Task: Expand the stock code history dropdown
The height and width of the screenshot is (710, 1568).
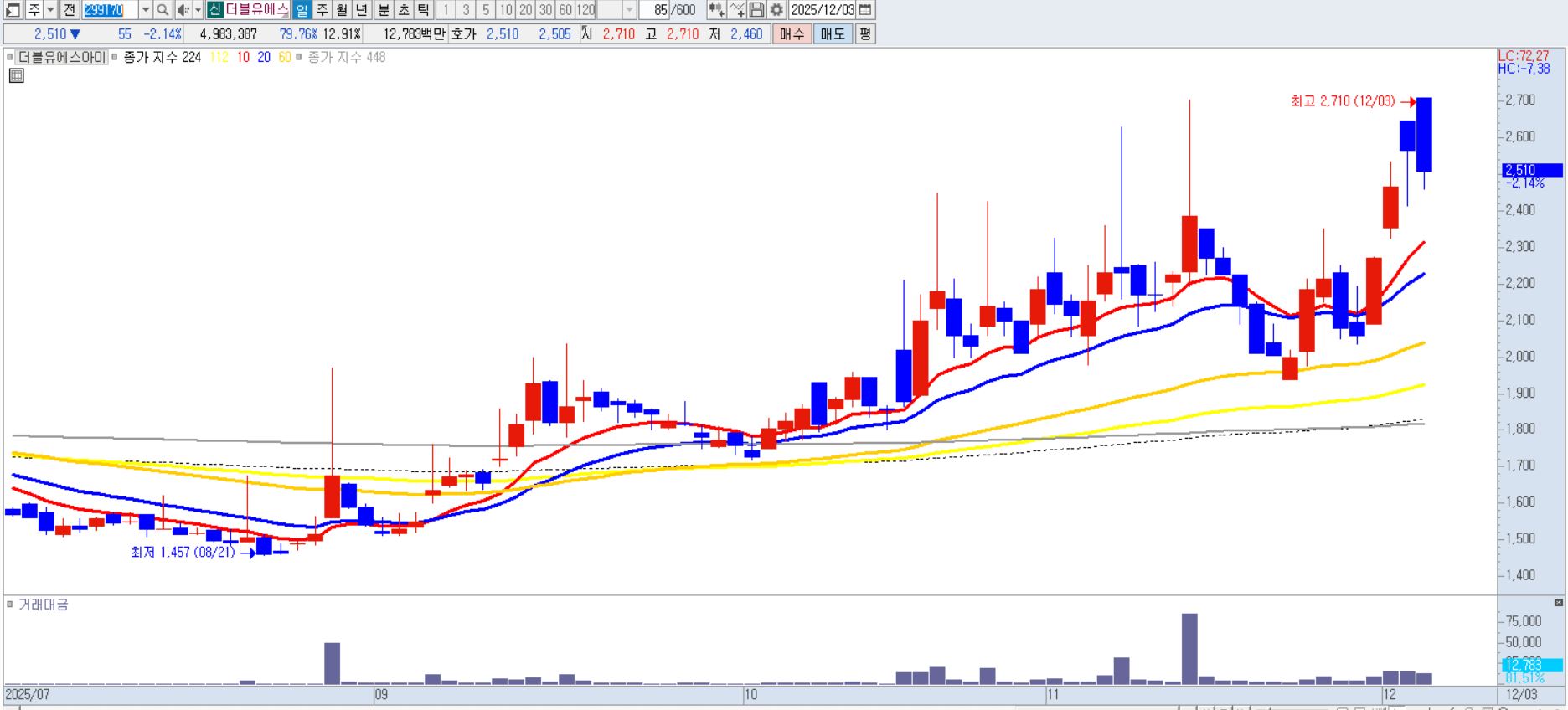Action: point(145,10)
